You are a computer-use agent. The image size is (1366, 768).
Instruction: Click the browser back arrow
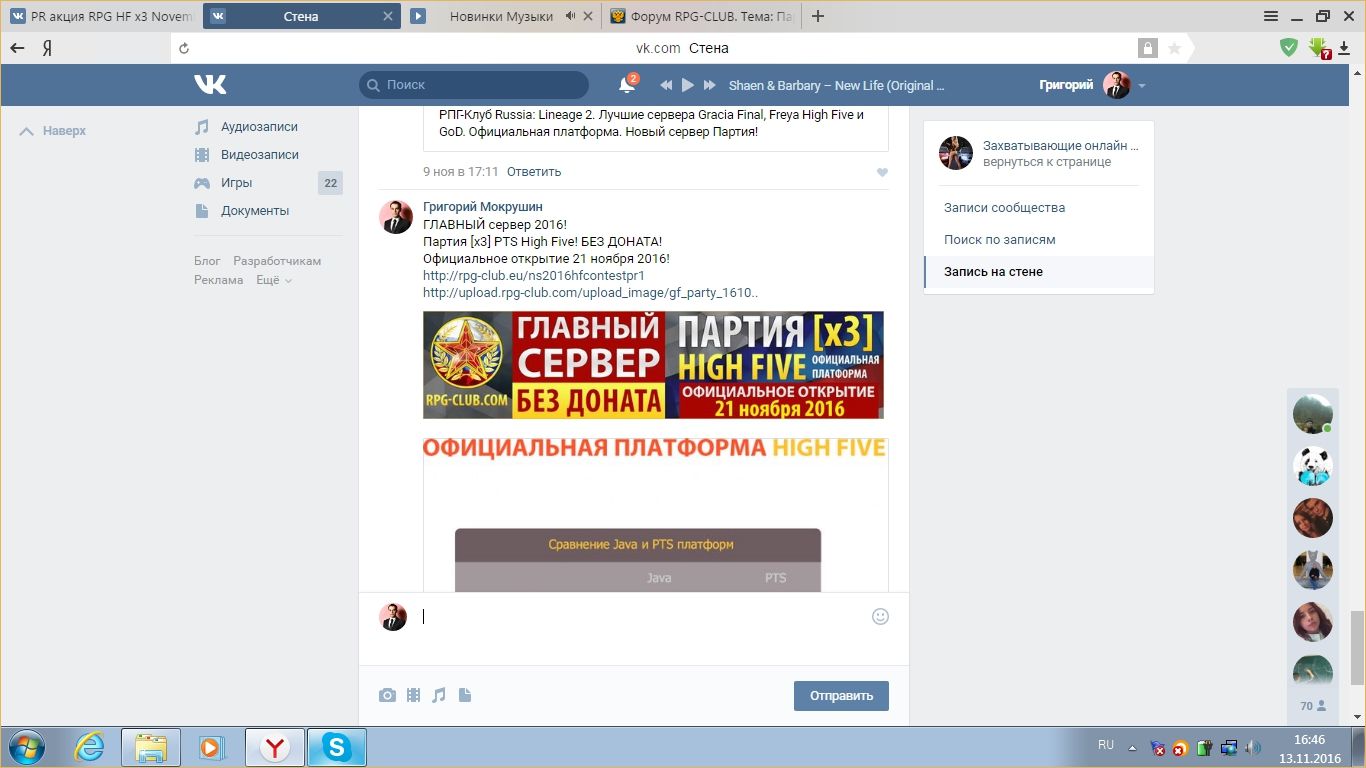click(x=17, y=48)
